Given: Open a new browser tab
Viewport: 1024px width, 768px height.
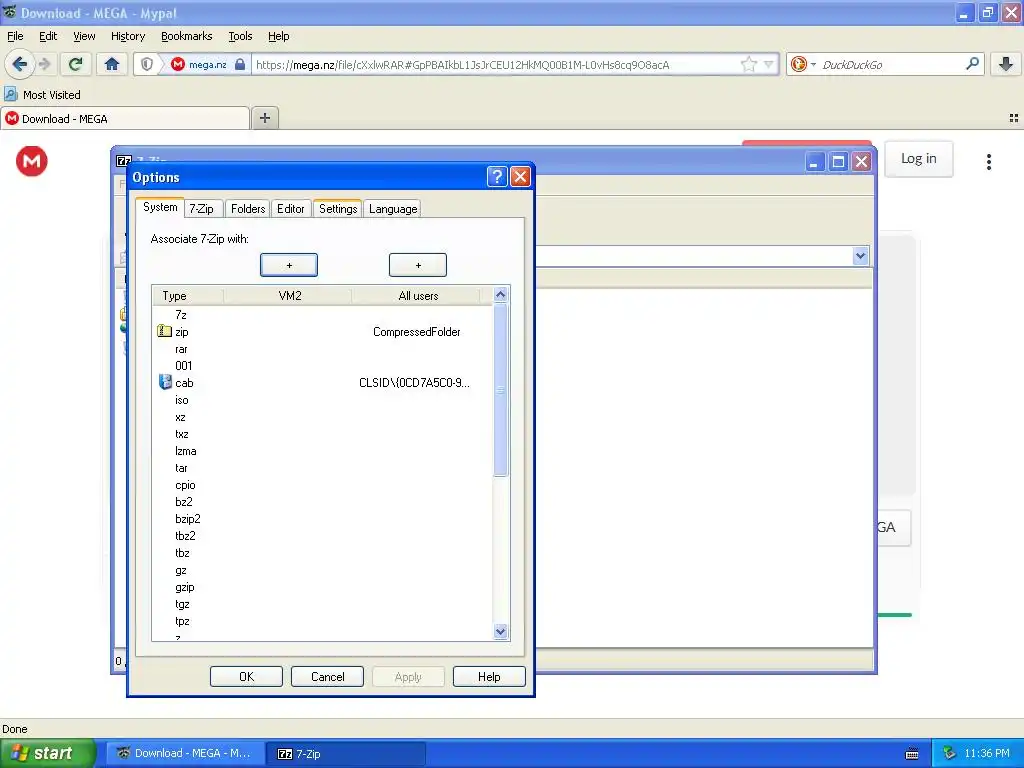Looking at the screenshot, I should tap(264, 118).
